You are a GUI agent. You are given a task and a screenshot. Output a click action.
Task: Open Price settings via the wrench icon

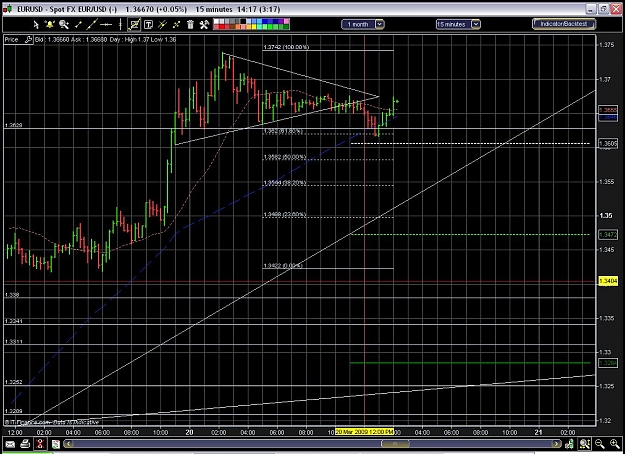(x=28, y=39)
